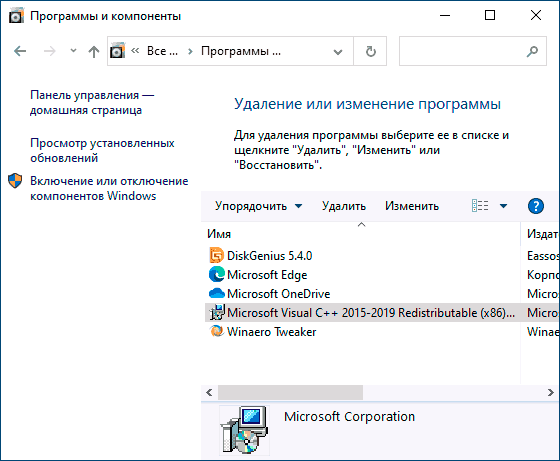Click the 'Издат' publisher column header
Screen dimensions: 560x461
point(541,234)
